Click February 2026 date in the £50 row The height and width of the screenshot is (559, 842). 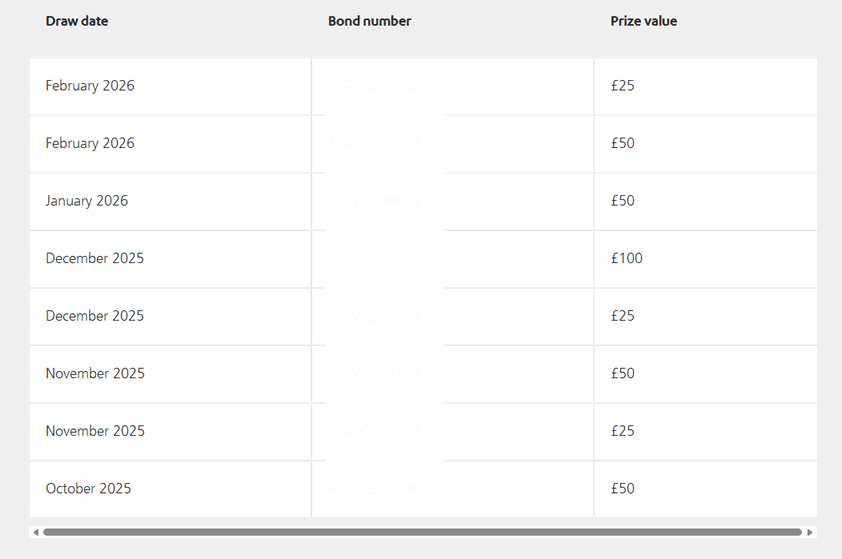90,143
